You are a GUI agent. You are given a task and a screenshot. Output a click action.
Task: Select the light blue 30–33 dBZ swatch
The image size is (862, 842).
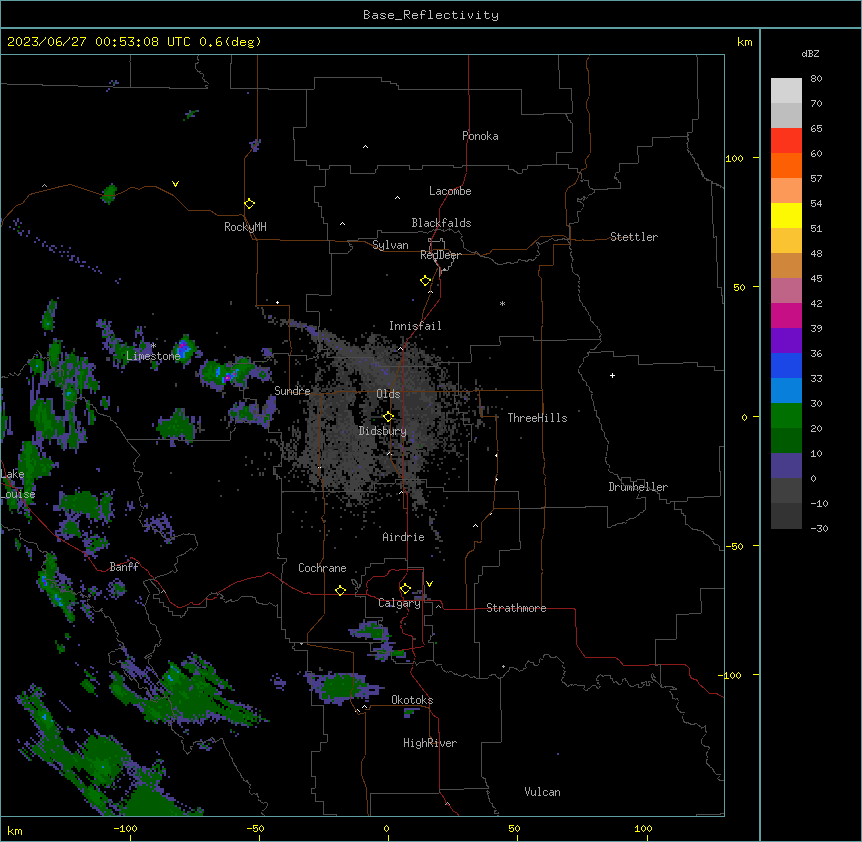click(x=786, y=391)
